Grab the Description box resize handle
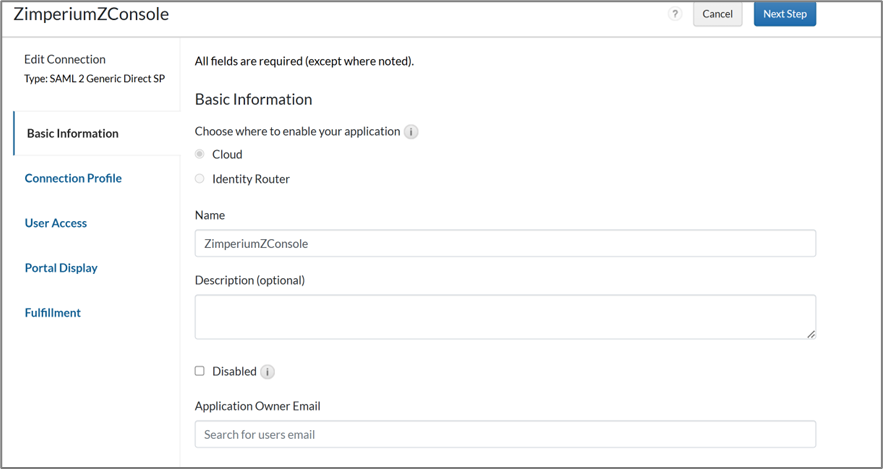This screenshot has width=883, height=469. click(810, 334)
